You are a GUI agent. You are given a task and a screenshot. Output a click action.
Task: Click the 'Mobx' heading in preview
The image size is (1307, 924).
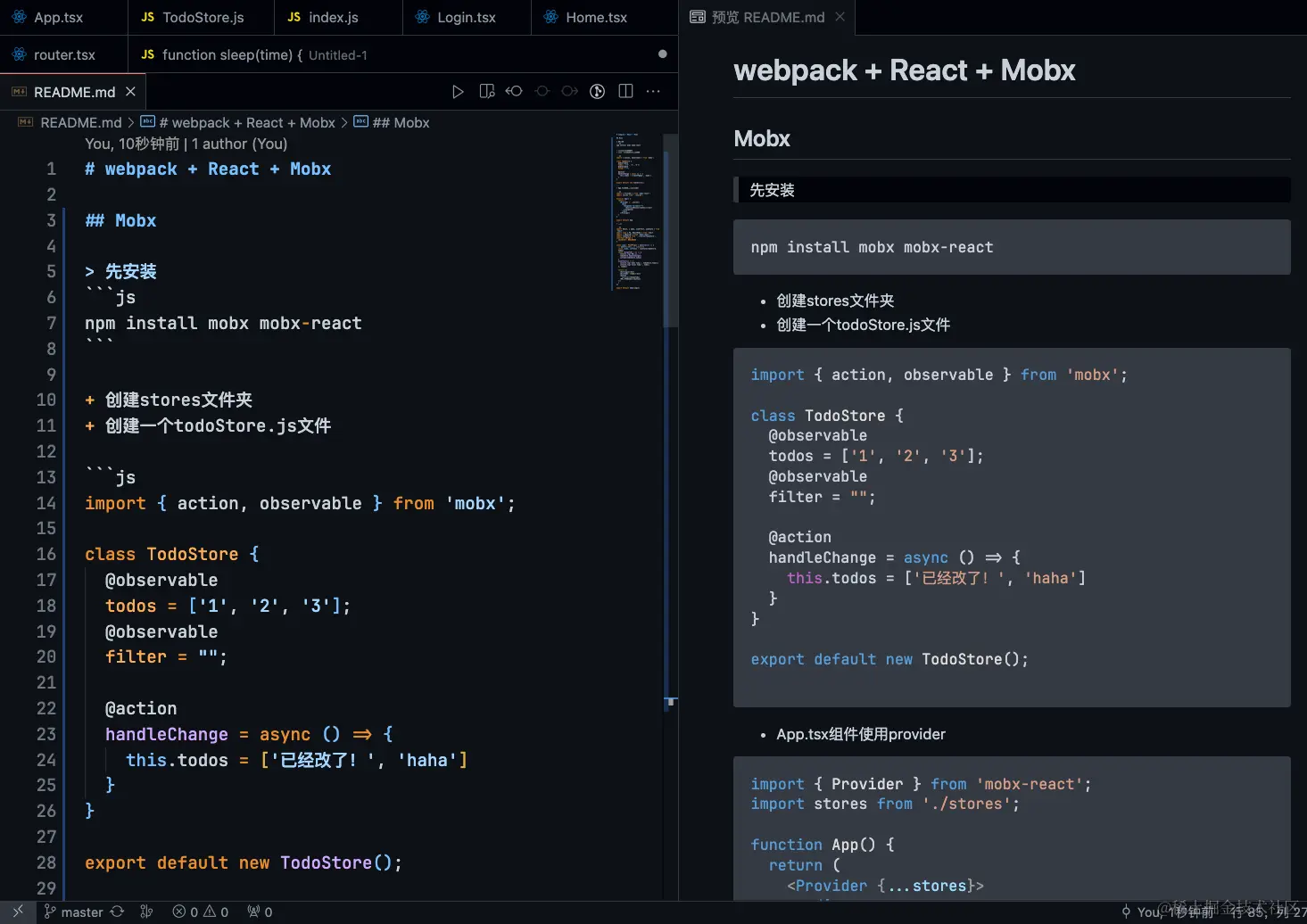coord(762,138)
